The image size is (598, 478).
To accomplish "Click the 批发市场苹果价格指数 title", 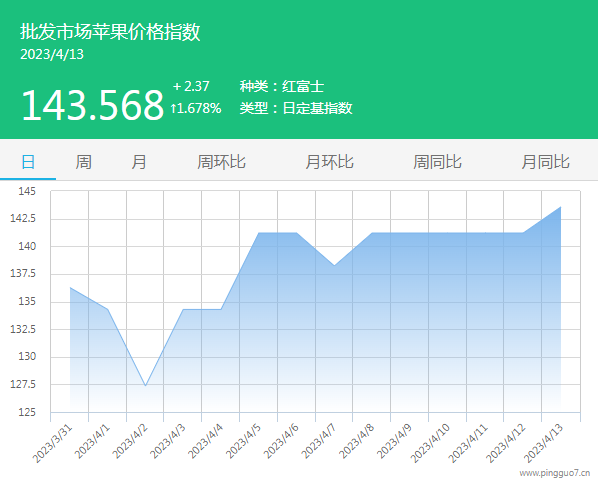I will (110, 31).
